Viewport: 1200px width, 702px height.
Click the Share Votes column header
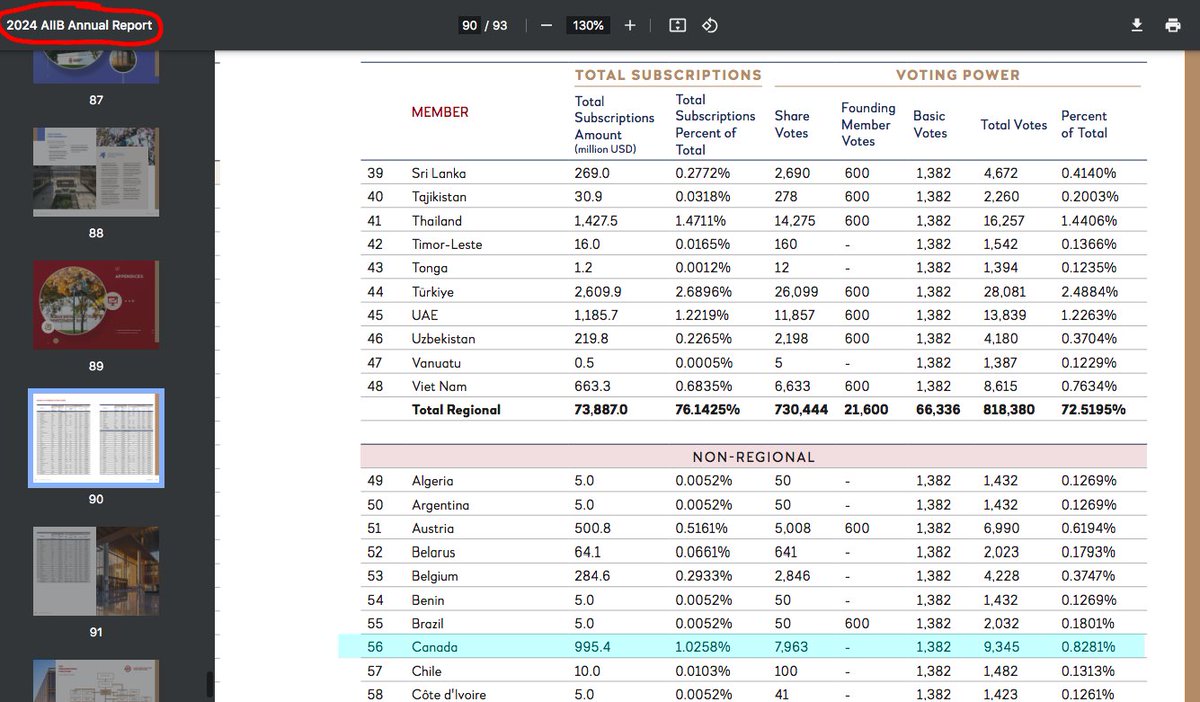[x=792, y=124]
